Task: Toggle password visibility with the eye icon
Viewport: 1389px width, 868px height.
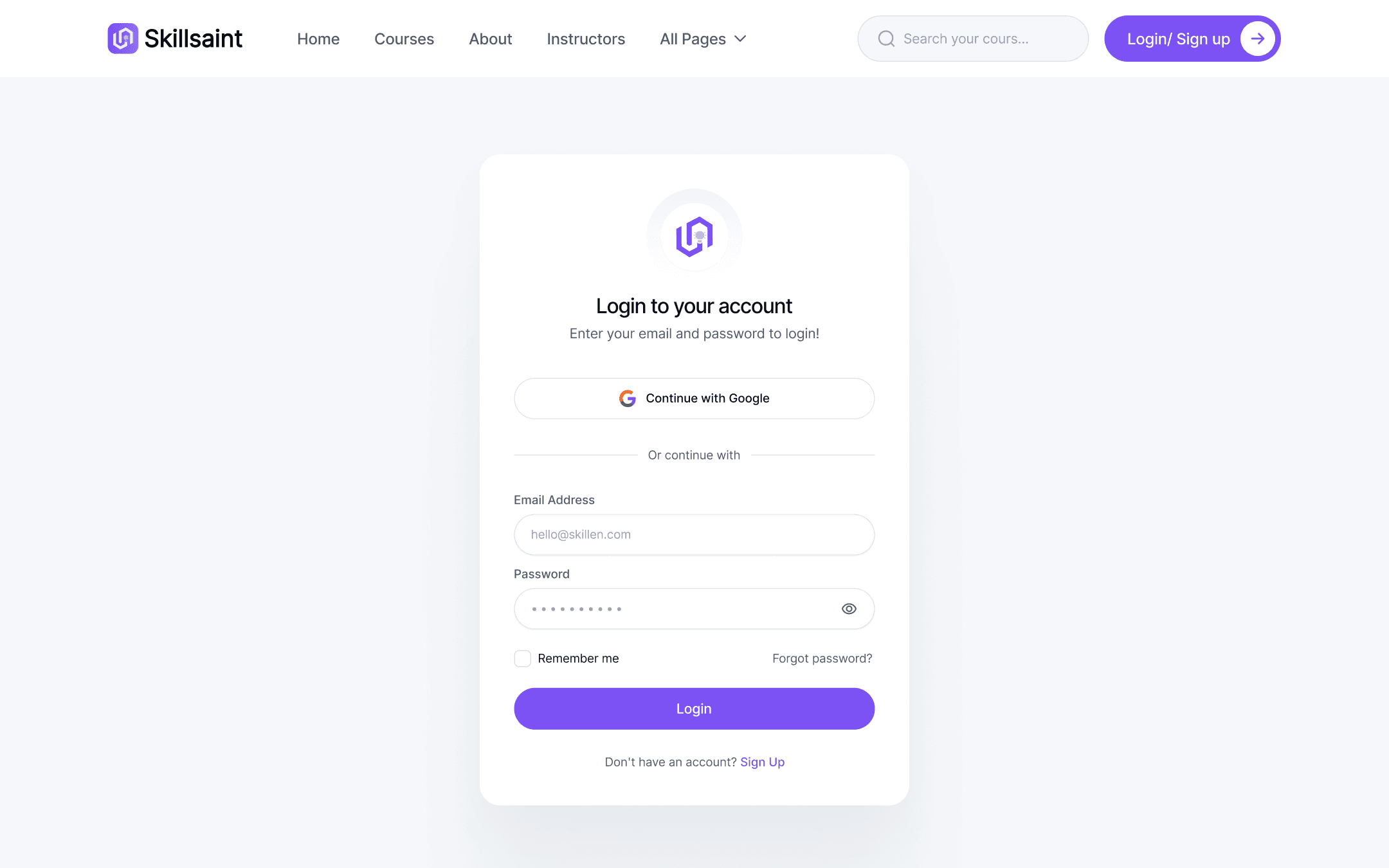Action: [x=849, y=609]
